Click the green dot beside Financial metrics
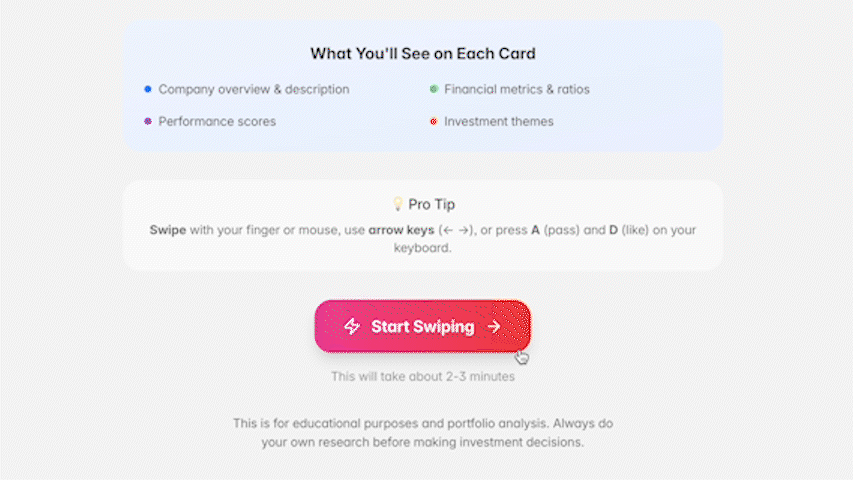The height and width of the screenshot is (480, 854). [434, 89]
